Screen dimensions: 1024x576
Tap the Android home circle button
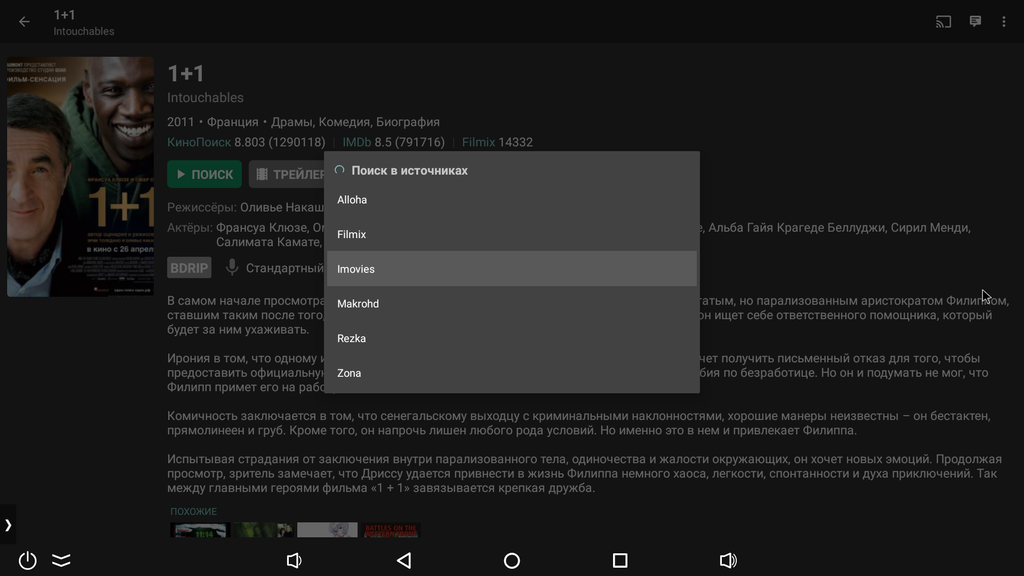coord(512,560)
